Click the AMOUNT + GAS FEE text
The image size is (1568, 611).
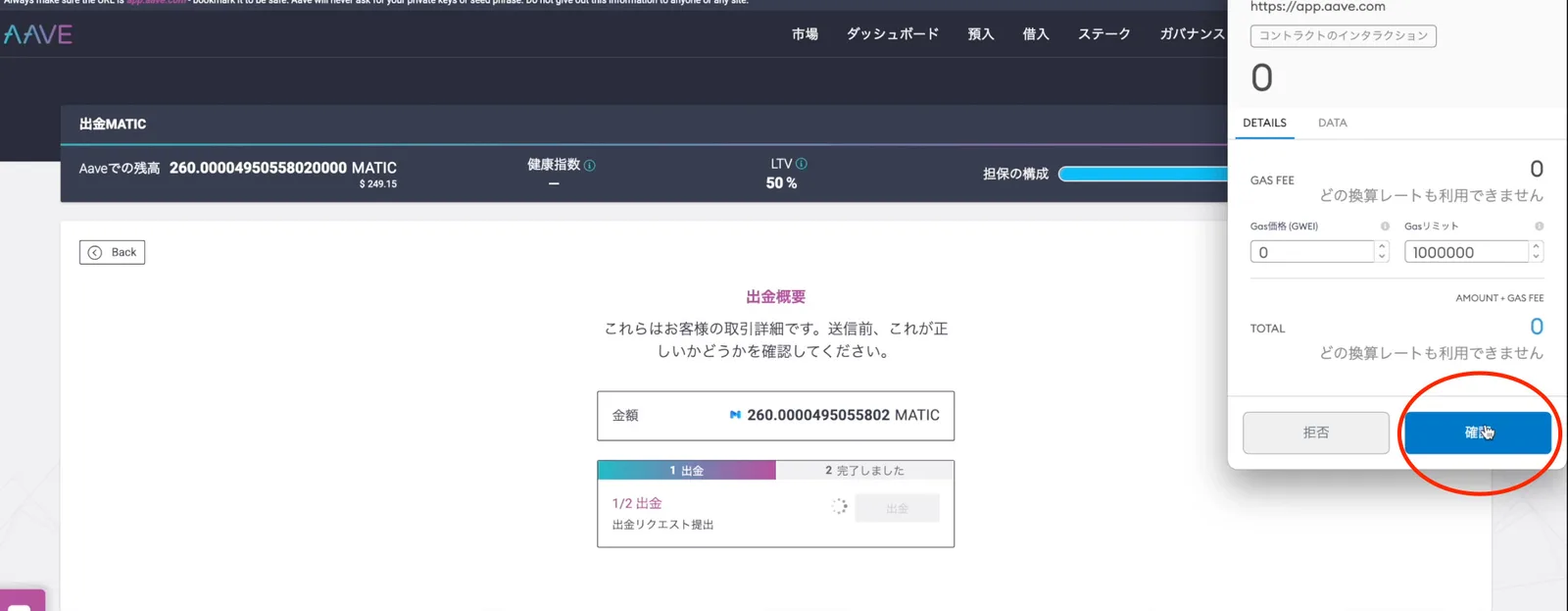tap(1499, 298)
